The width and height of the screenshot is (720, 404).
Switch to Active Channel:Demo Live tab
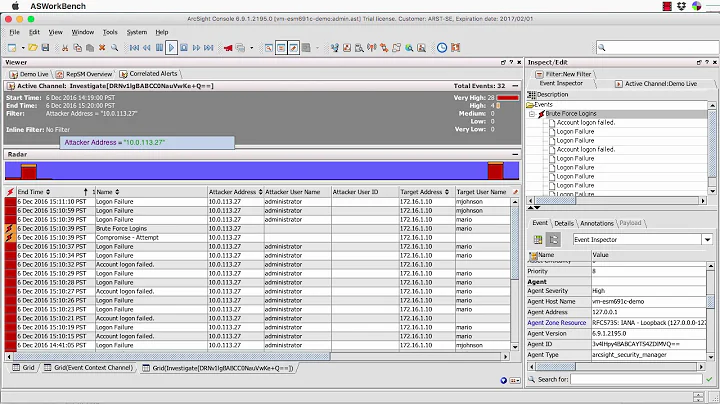tap(657, 84)
